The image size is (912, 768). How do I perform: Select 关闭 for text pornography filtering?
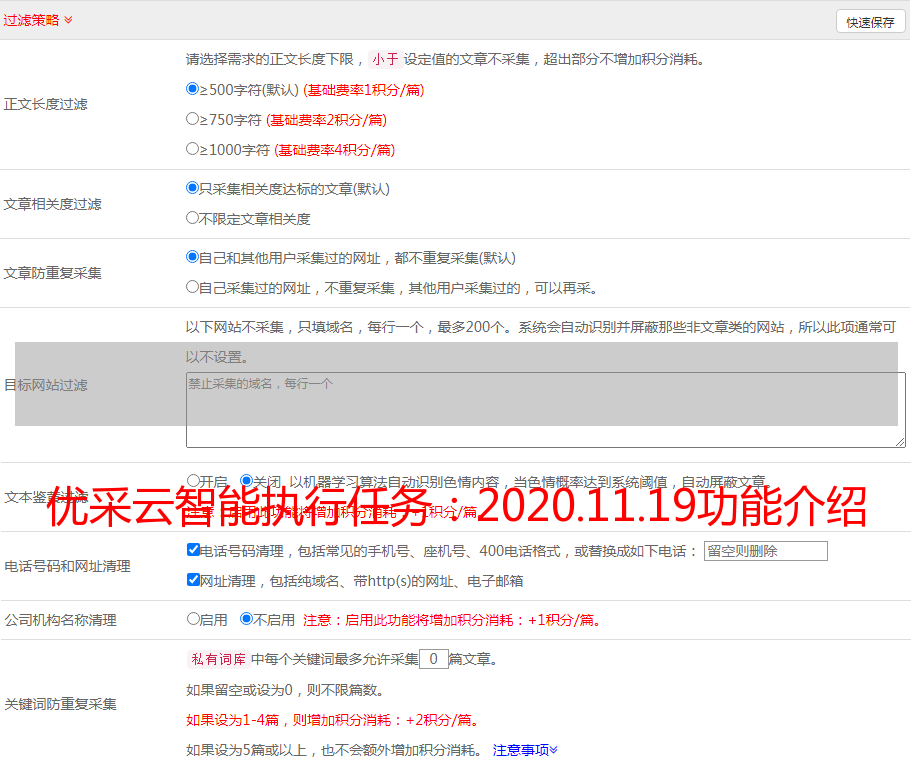[x=247, y=481]
